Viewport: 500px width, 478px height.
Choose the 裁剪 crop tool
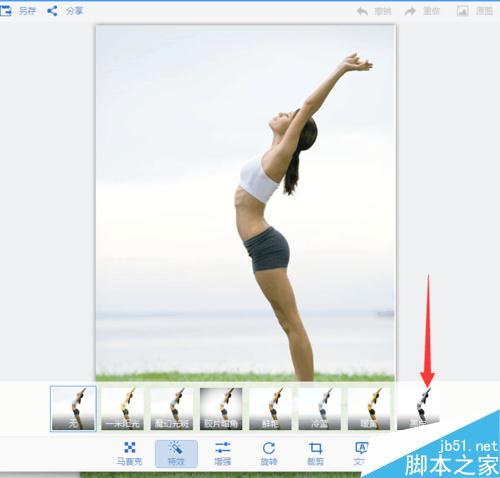pyautogui.click(x=315, y=453)
